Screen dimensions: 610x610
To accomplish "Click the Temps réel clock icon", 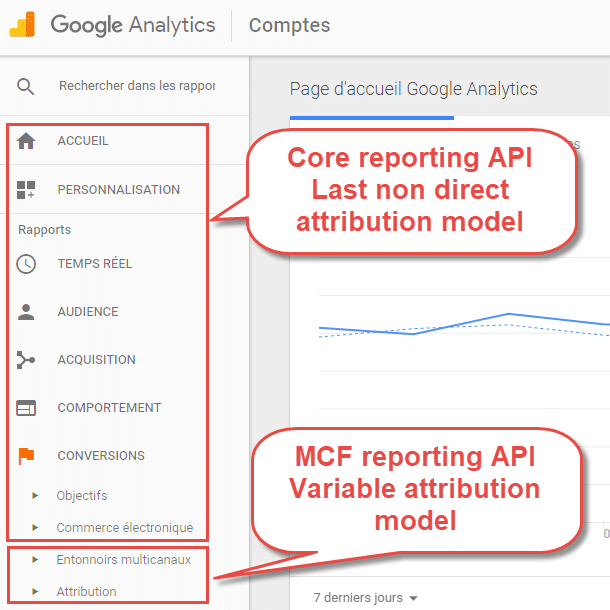I will (x=26, y=264).
